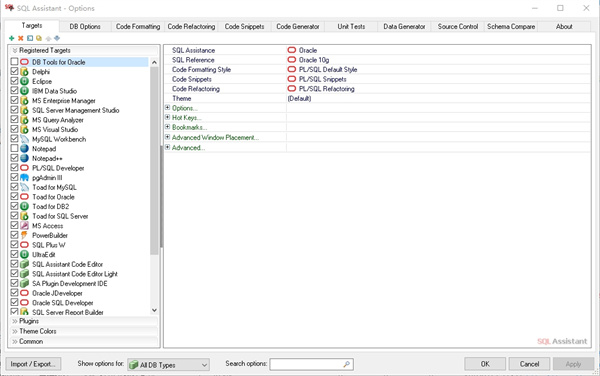
Task: Enable the DB Tools for Oracle checkbox
Action: pyautogui.click(x=14, y=62)
